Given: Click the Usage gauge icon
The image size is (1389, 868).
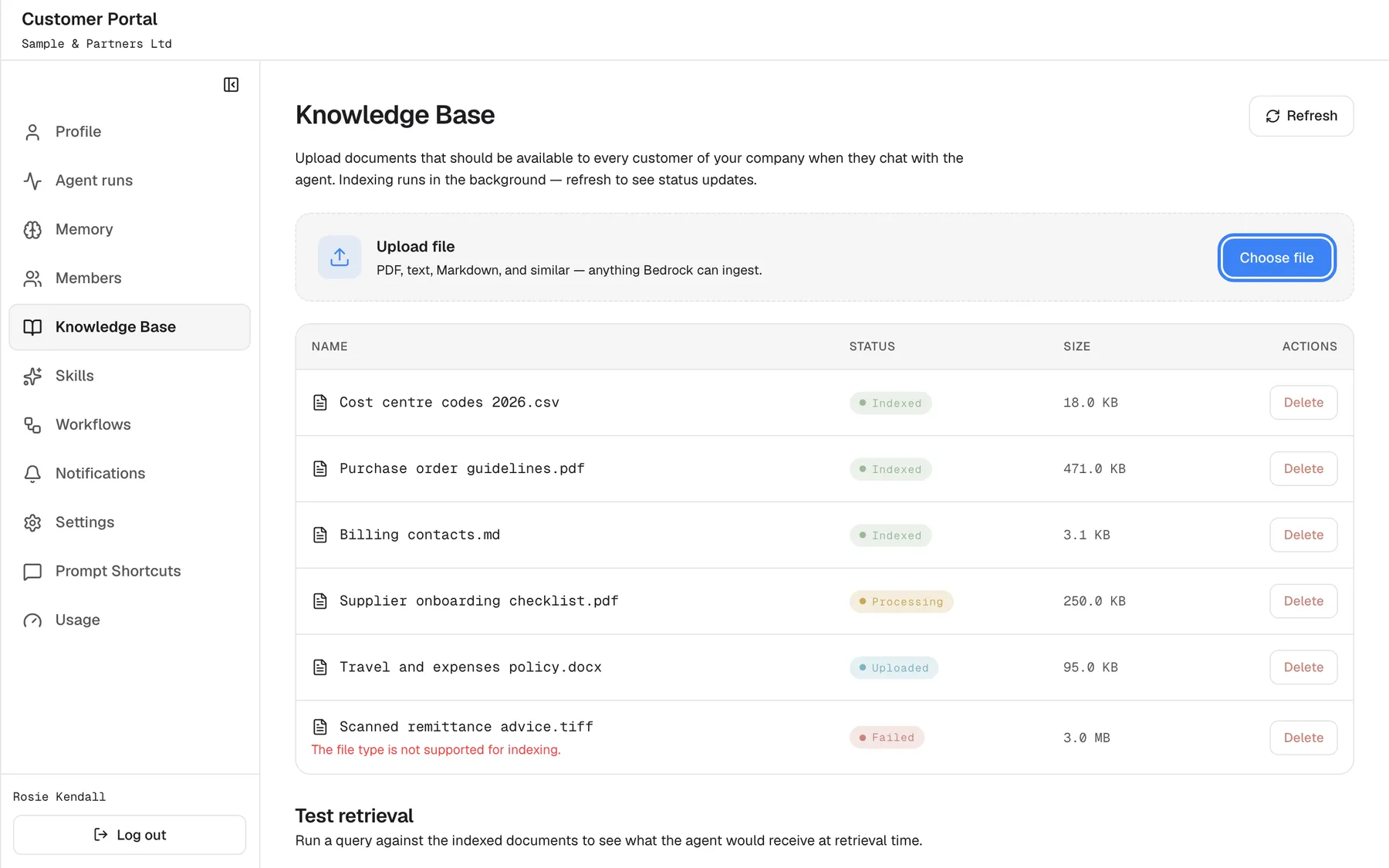Looking at the screenshot, I should point(32,620).
